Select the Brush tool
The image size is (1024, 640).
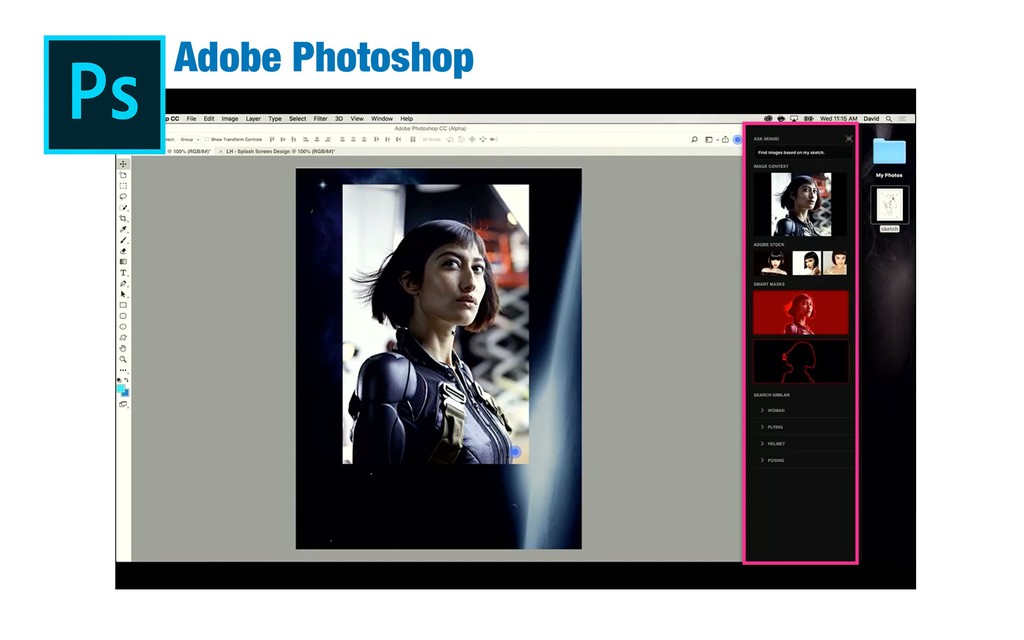[x=123, y=240]
